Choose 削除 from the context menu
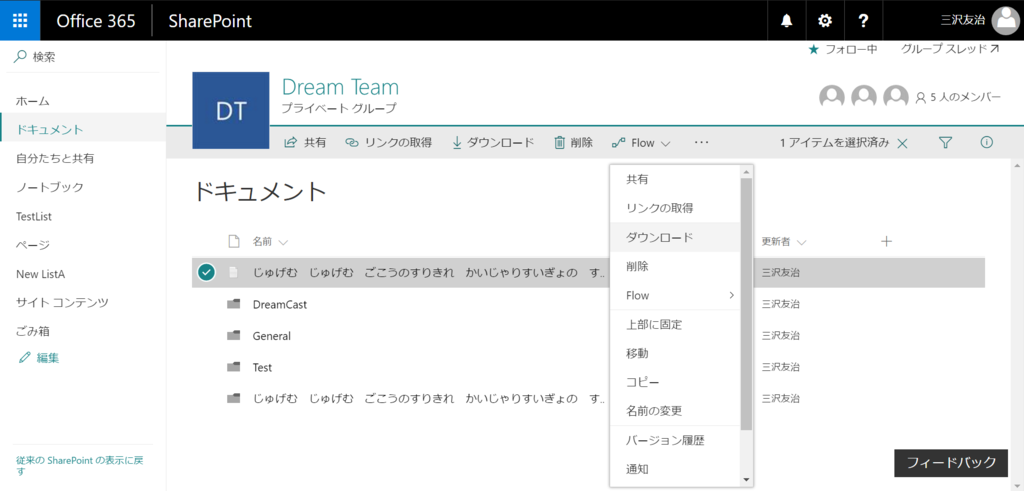The height and width of the screenshot is (491, 1024). click(x=675, y=266)
